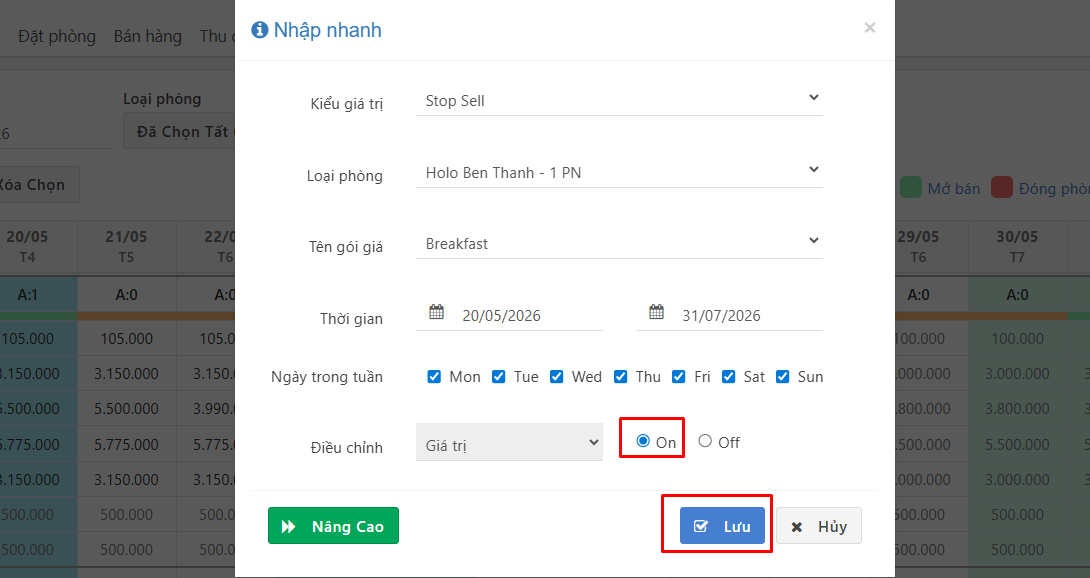Viewport: 1090px width, 578px height.
Task: Click the 21/05 T5 column header
Action: [x=127, y=246]
